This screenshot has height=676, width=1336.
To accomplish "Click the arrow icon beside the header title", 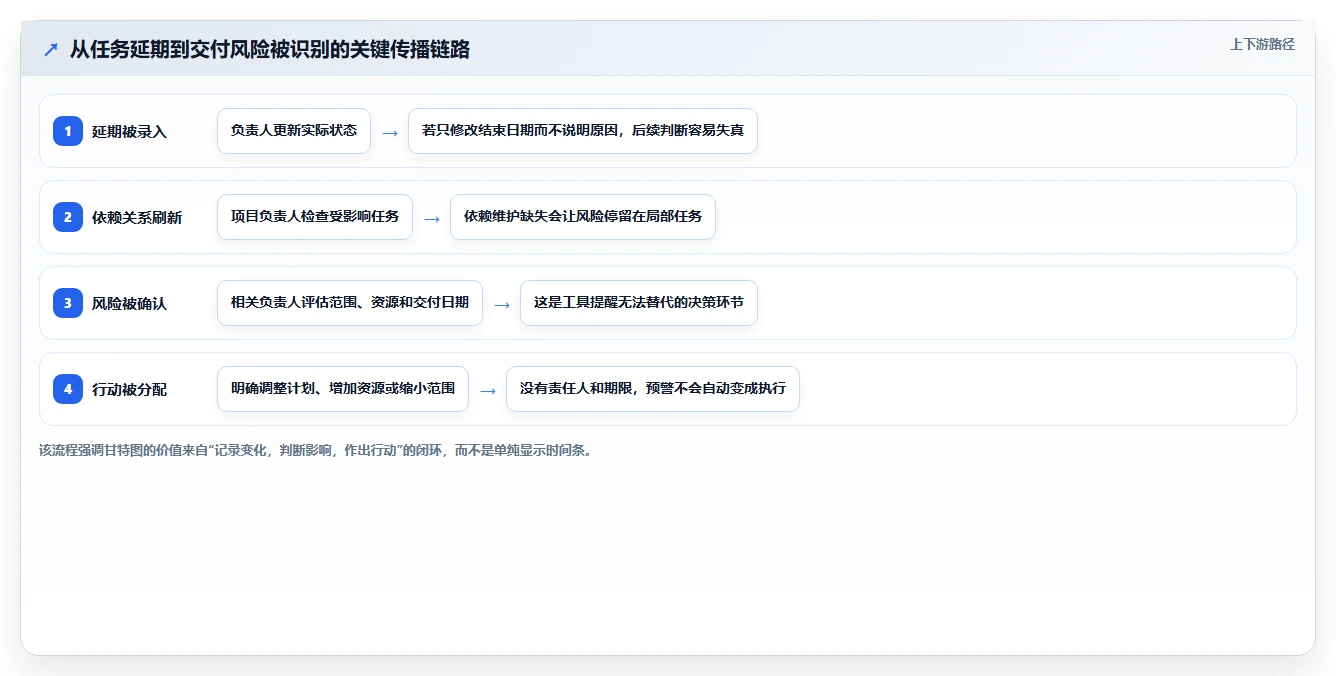I will click(50, 49).
